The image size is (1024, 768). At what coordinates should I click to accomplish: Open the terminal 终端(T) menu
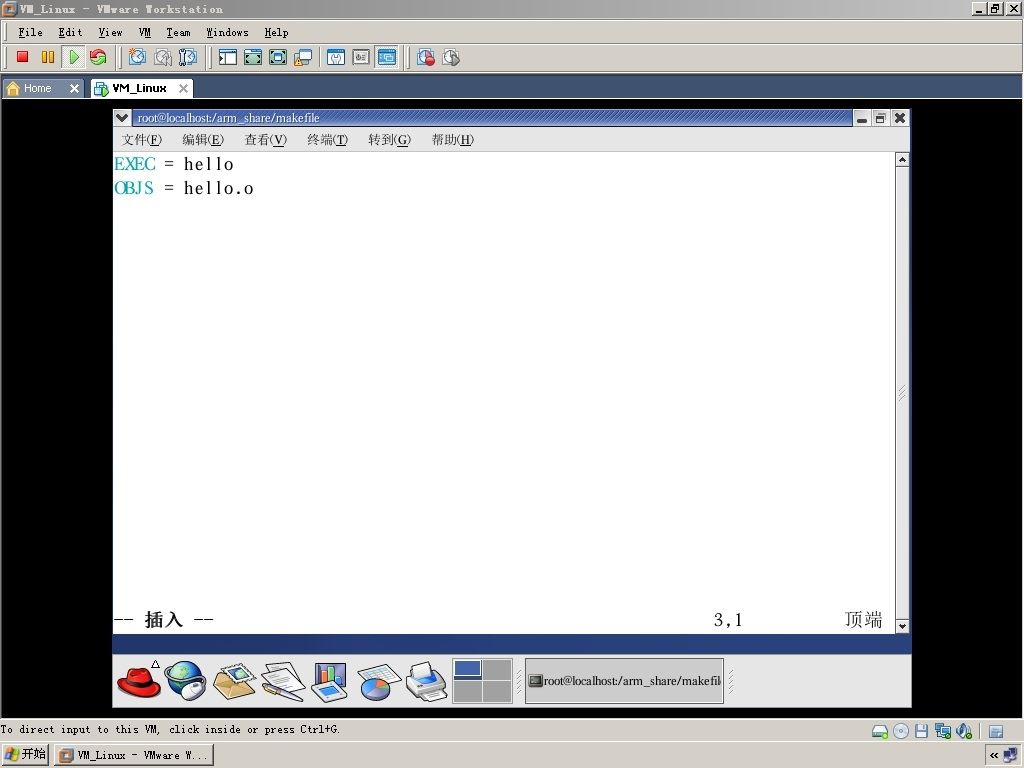point(328,139)
